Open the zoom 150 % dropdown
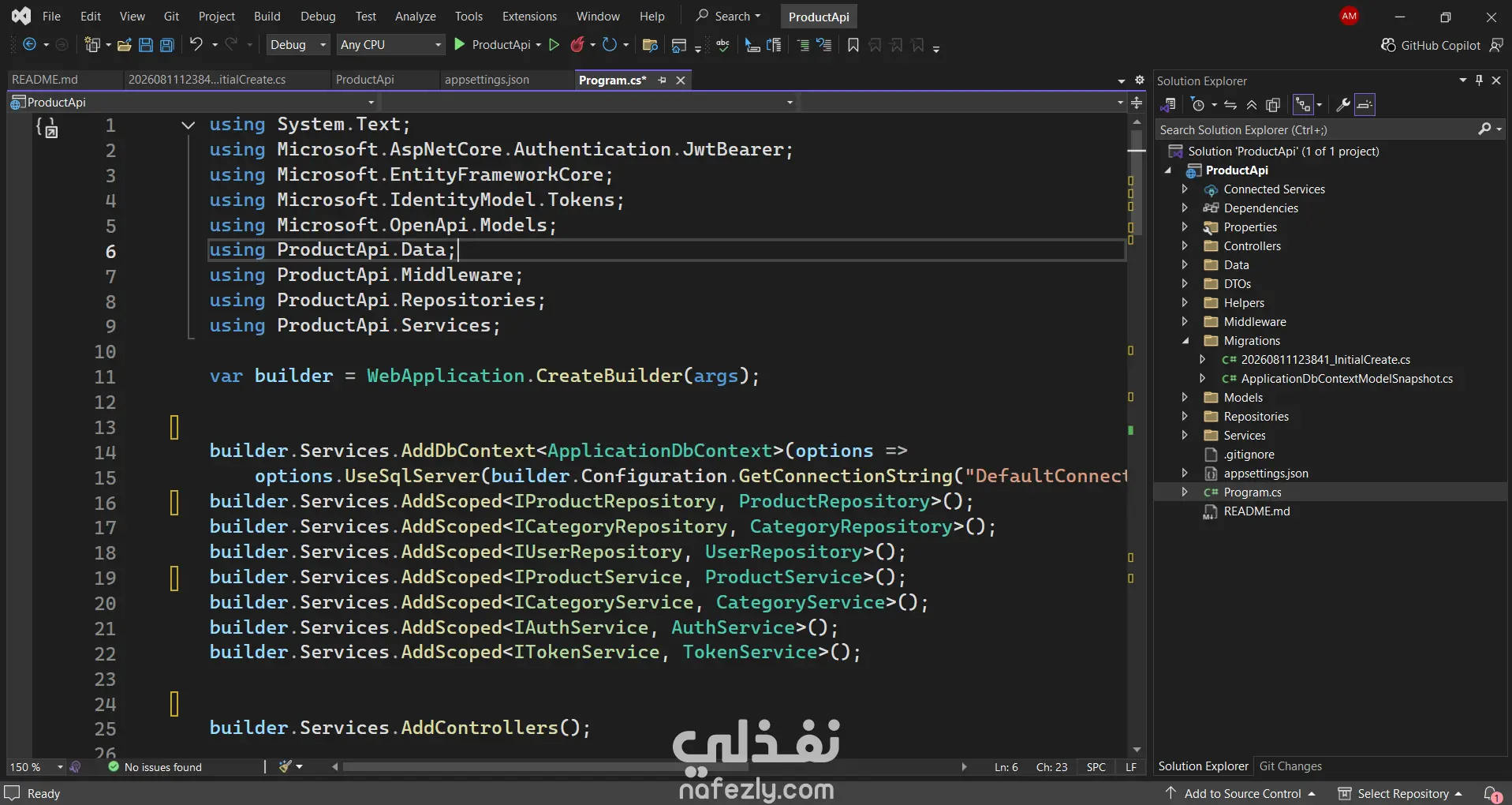This screenshot has width=1512, height=805. click(36, 767)
